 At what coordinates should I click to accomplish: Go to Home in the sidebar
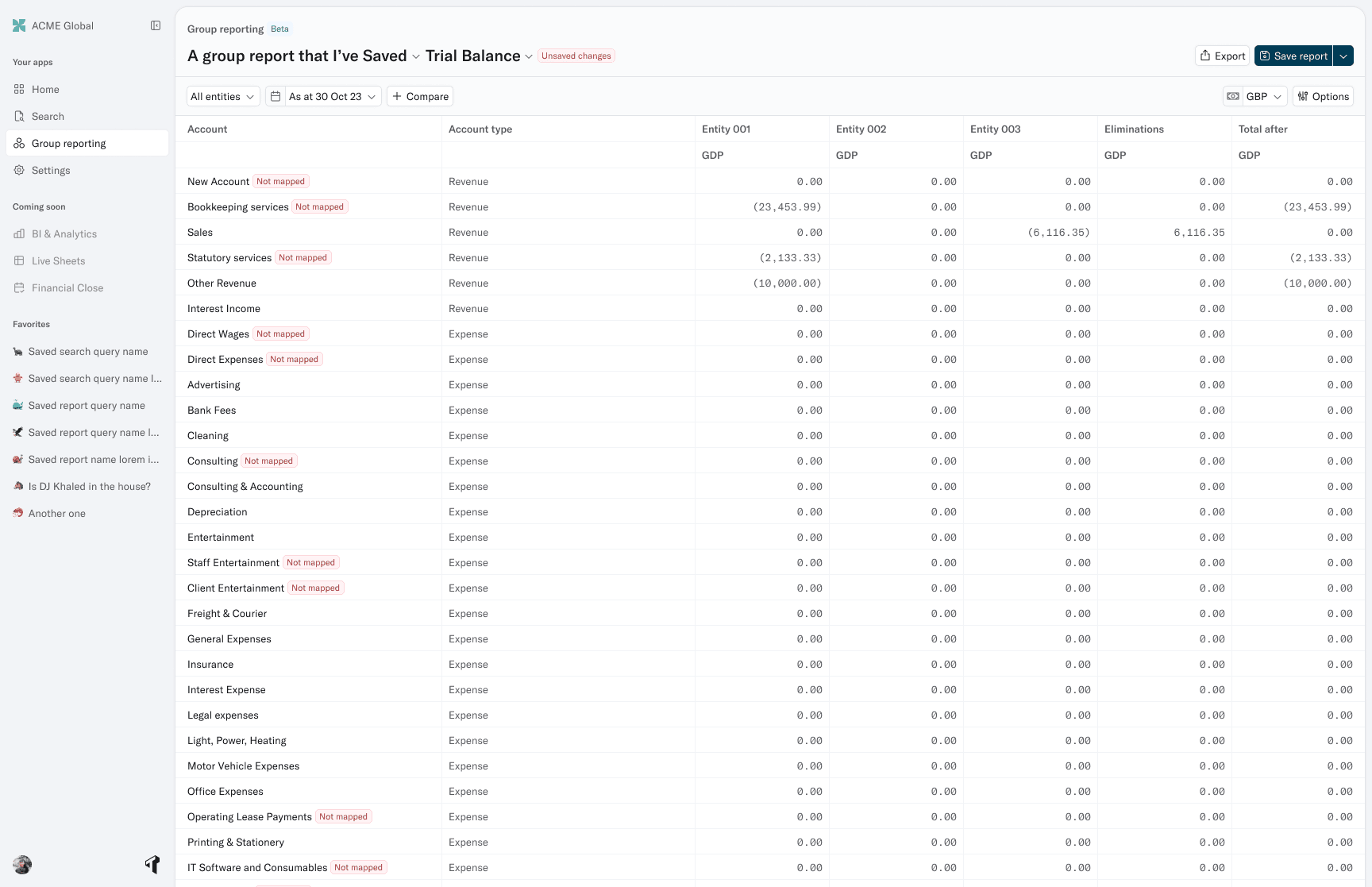click(45, 89)
